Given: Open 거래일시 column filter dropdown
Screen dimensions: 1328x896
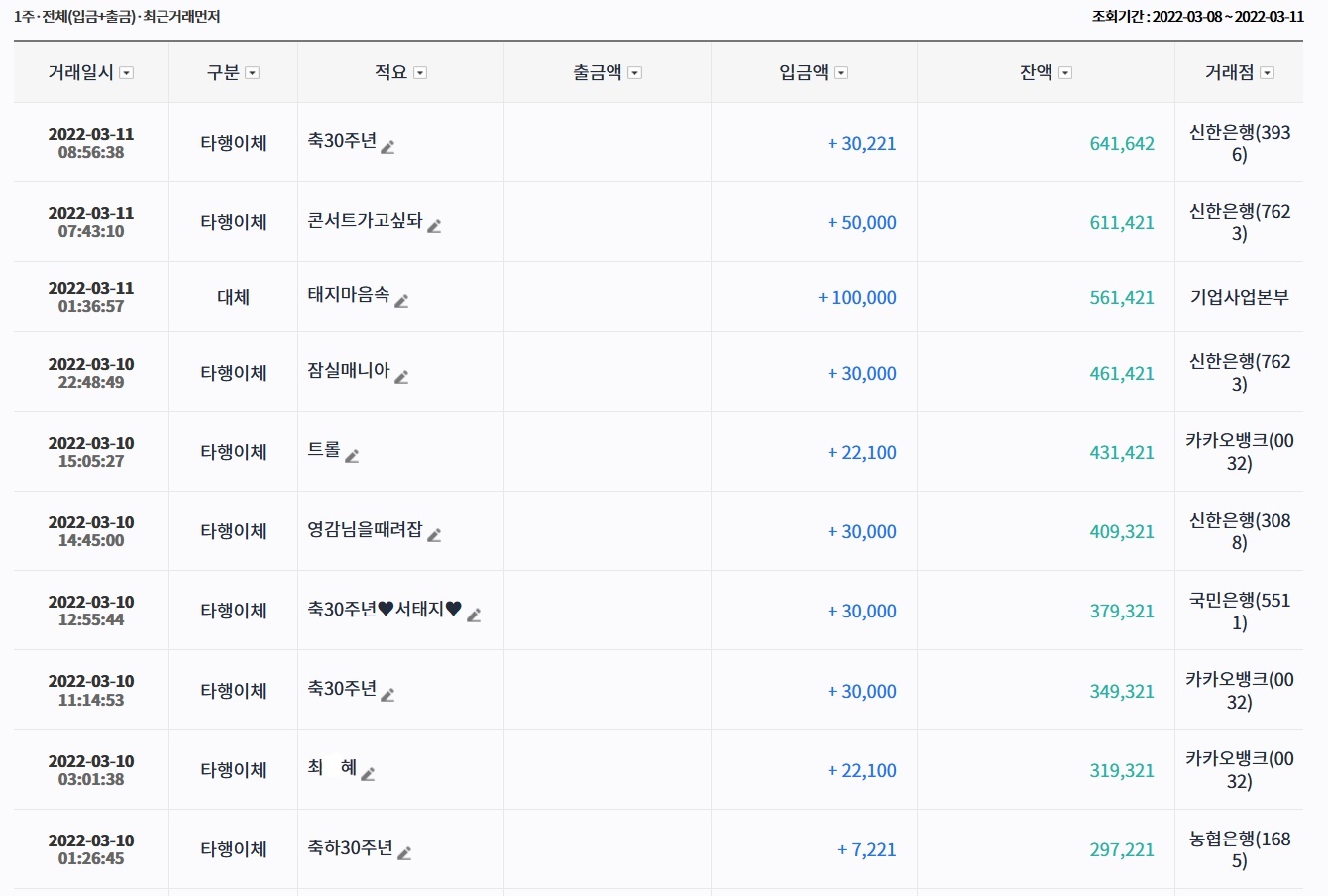Looking at the screenshot, I should 126,73.
